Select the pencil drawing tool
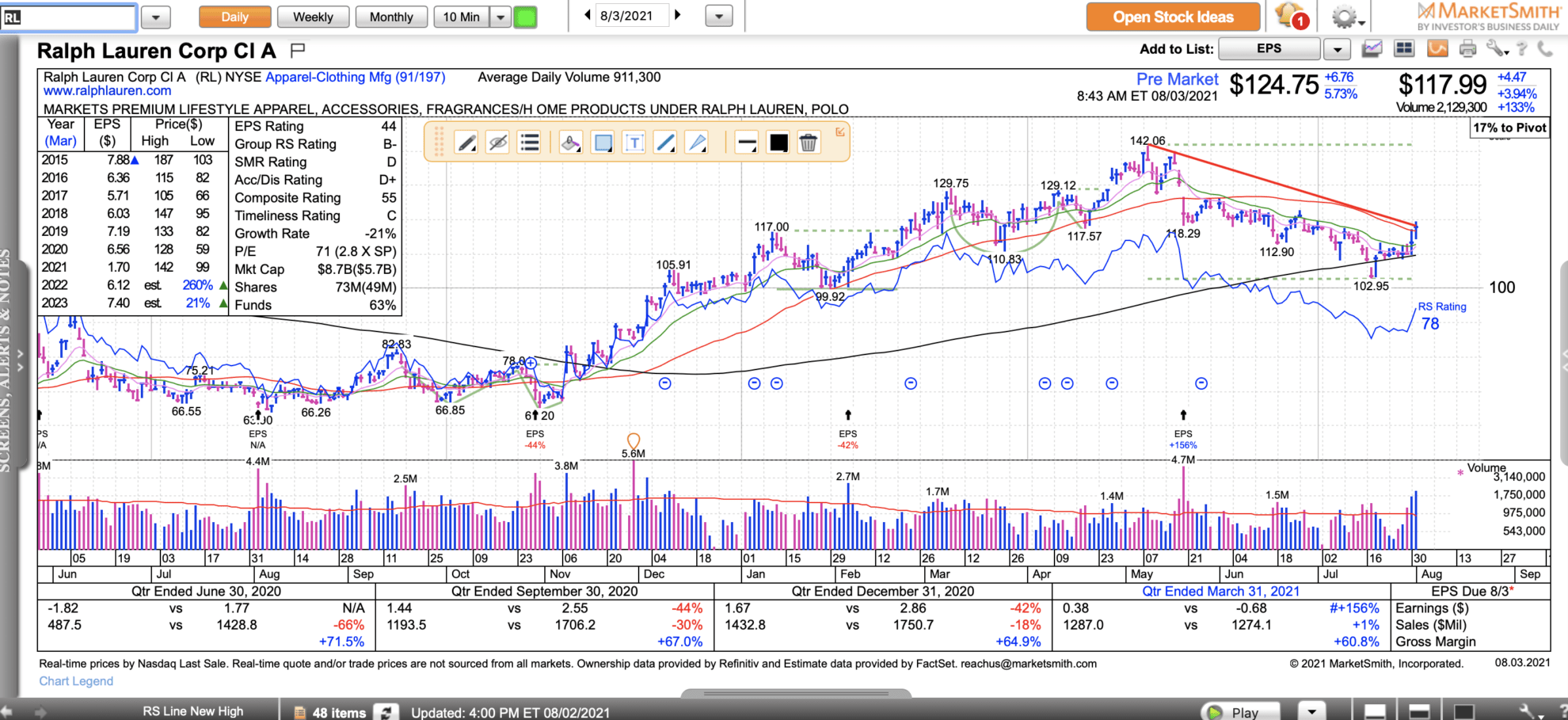This screenshot has height=720, width=1568. [x=467, y=143]
